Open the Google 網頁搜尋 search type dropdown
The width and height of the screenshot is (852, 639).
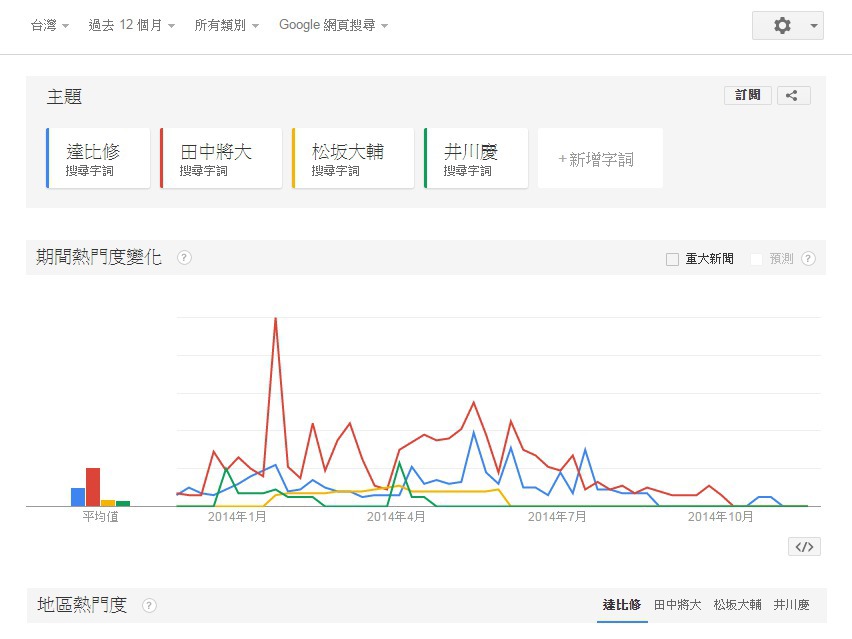(333, 25)
